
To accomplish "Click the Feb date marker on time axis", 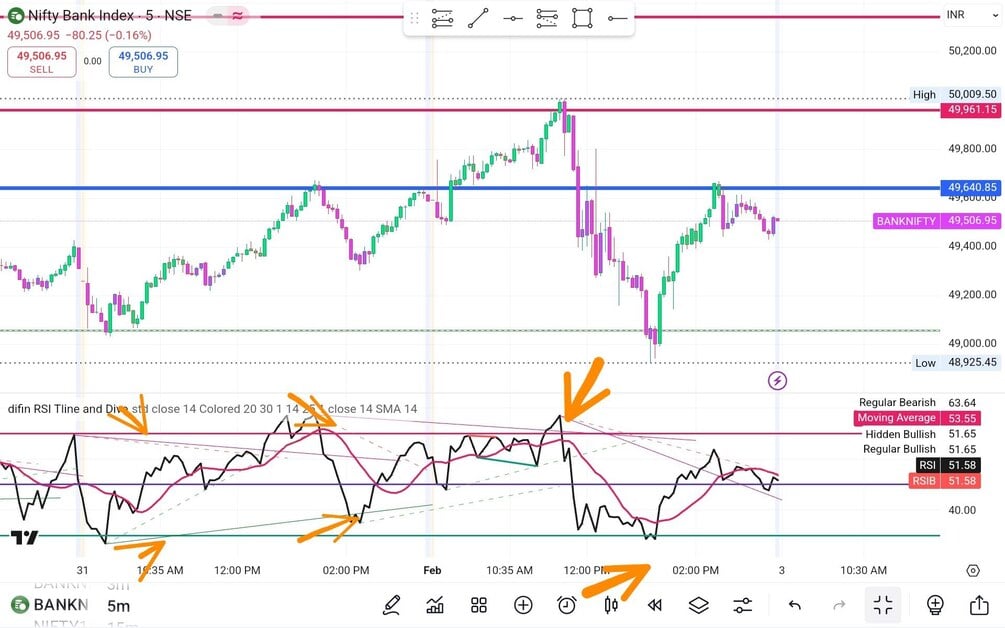I will click(x=433, y=570).
